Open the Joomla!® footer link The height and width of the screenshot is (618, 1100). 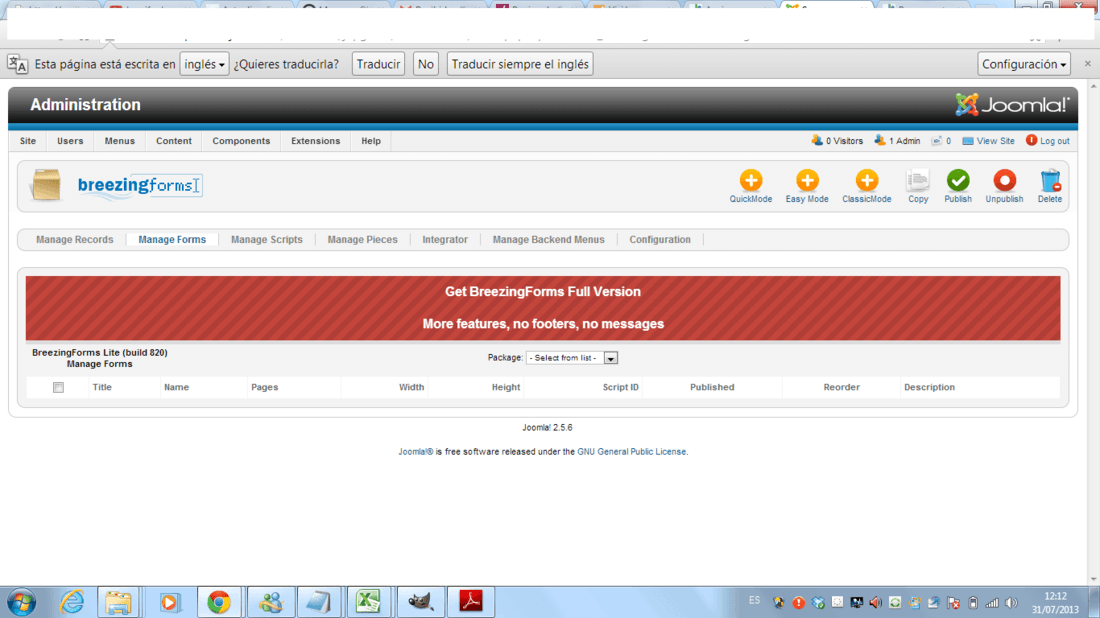coord(416,452)
